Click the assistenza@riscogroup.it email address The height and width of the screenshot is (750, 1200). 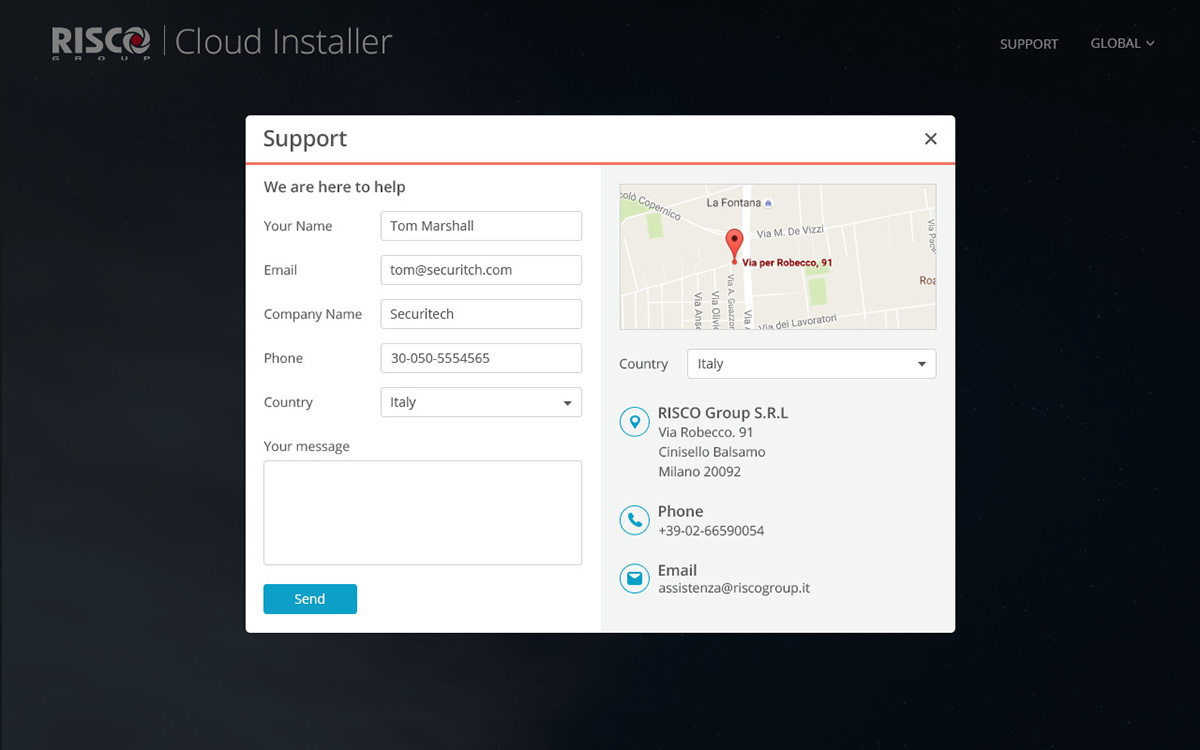click(734, 588)
